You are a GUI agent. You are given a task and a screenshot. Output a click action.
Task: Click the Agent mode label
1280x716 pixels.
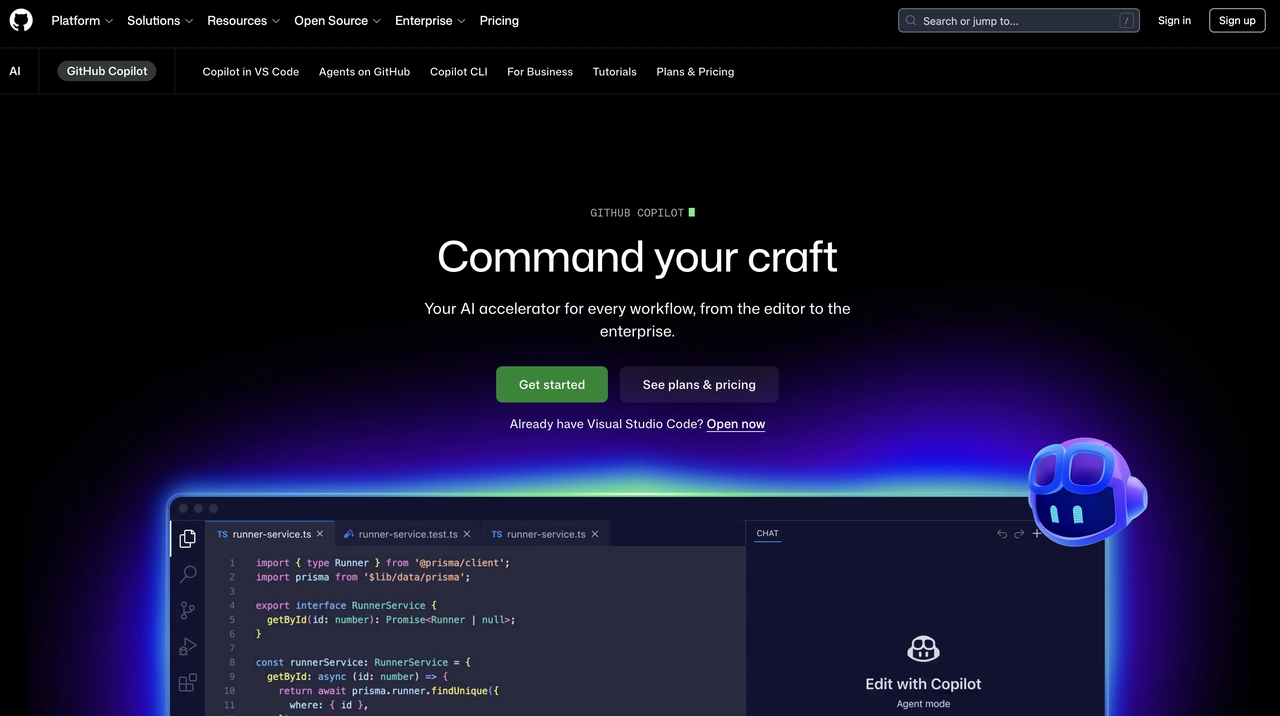coord(923,704)
